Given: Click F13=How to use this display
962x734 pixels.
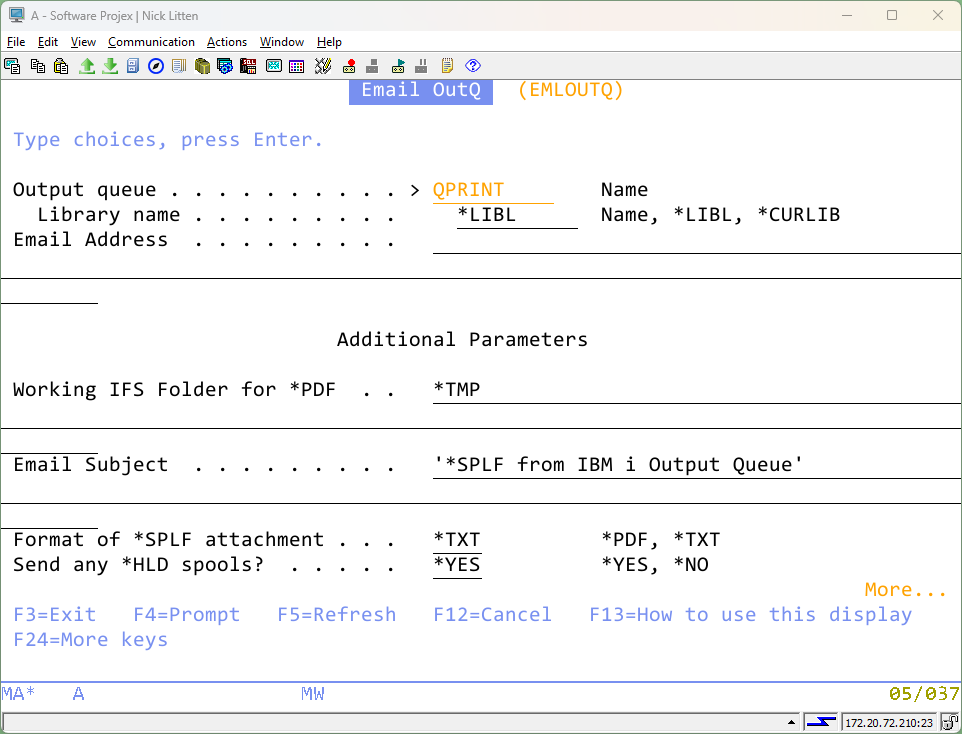Looking at the screenshot, I should [x=751, y=614].
